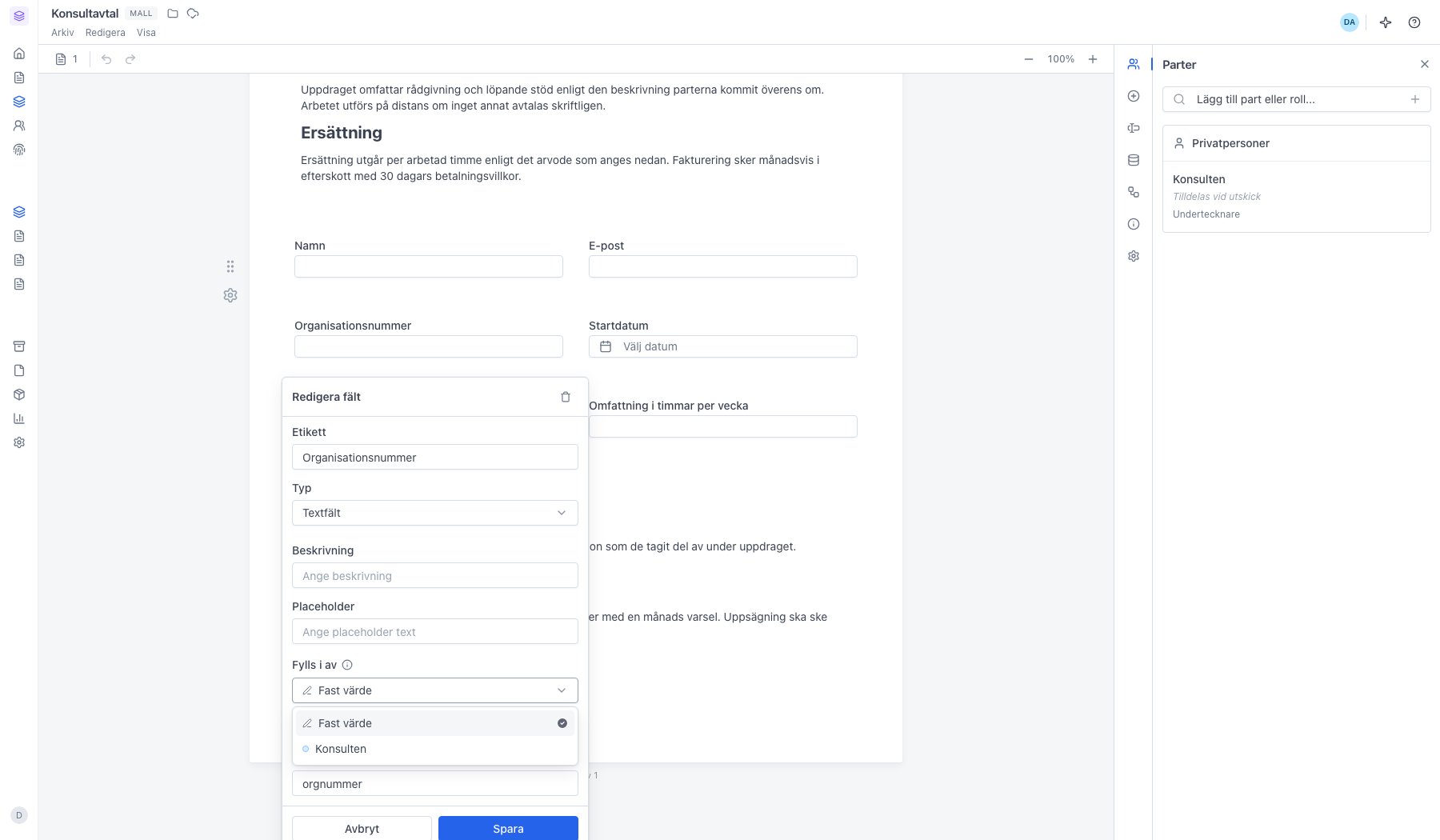Zoom in with the plus icon
Viewport: 1440px width, 840px height.
(x=1093, y=59)
